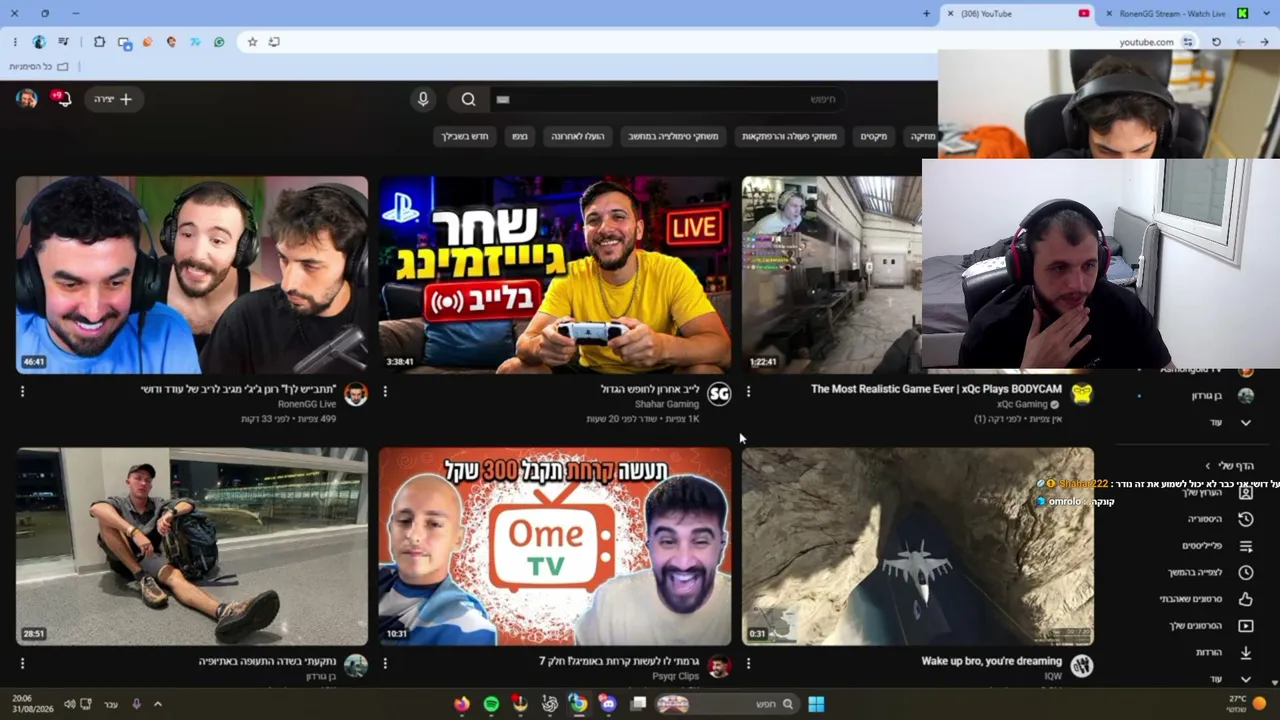Open Discord from the taskbar
1280x720 pixels.
click(x=608, y=704)
